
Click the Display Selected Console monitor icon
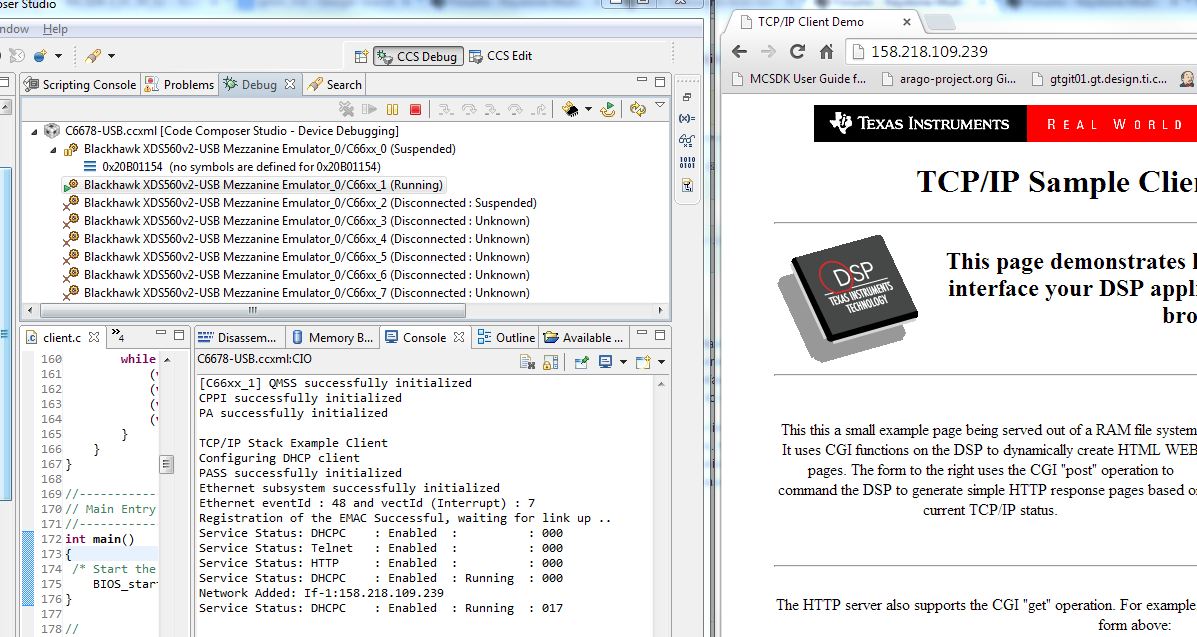click(606, 362)
